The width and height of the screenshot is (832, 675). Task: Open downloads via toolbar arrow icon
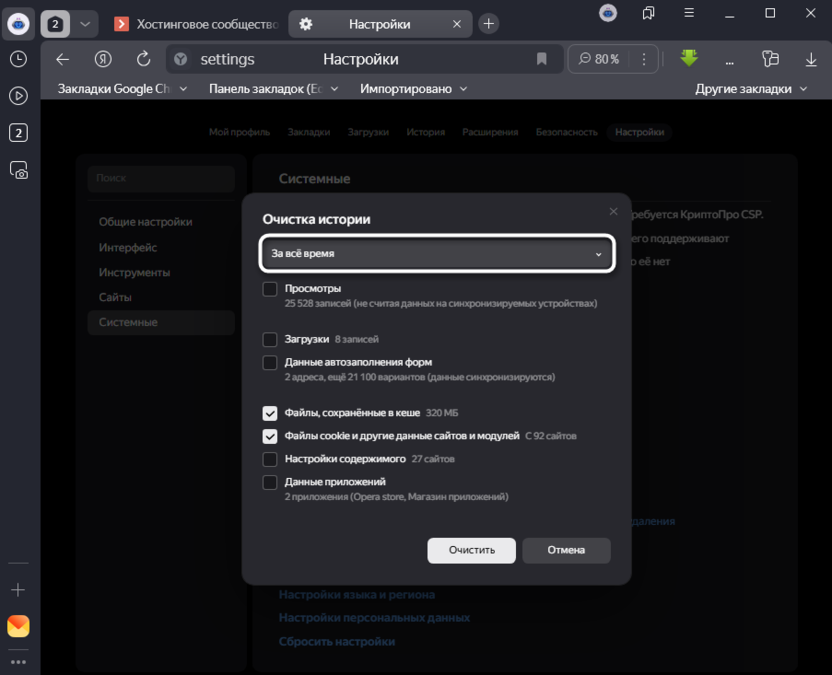(x=811, y=60)
